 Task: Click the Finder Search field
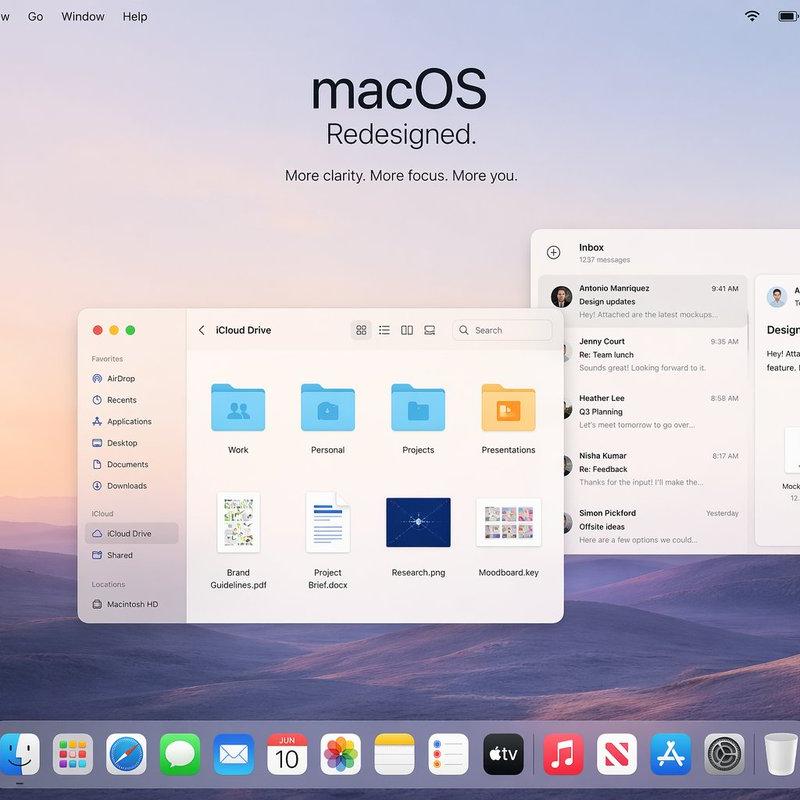(502, 330)
